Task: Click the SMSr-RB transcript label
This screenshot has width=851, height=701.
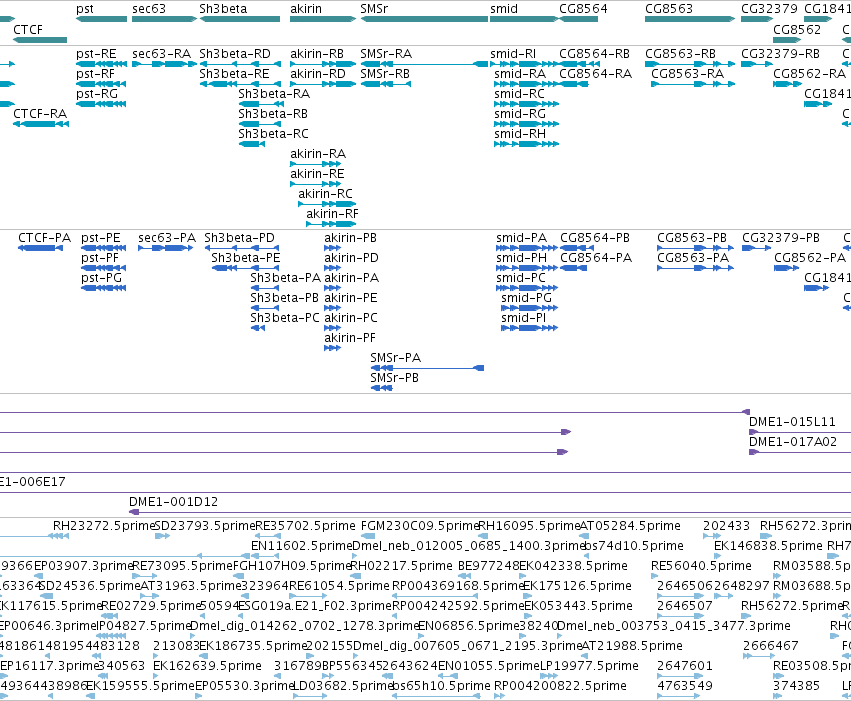Action: [x=385, y=74]
